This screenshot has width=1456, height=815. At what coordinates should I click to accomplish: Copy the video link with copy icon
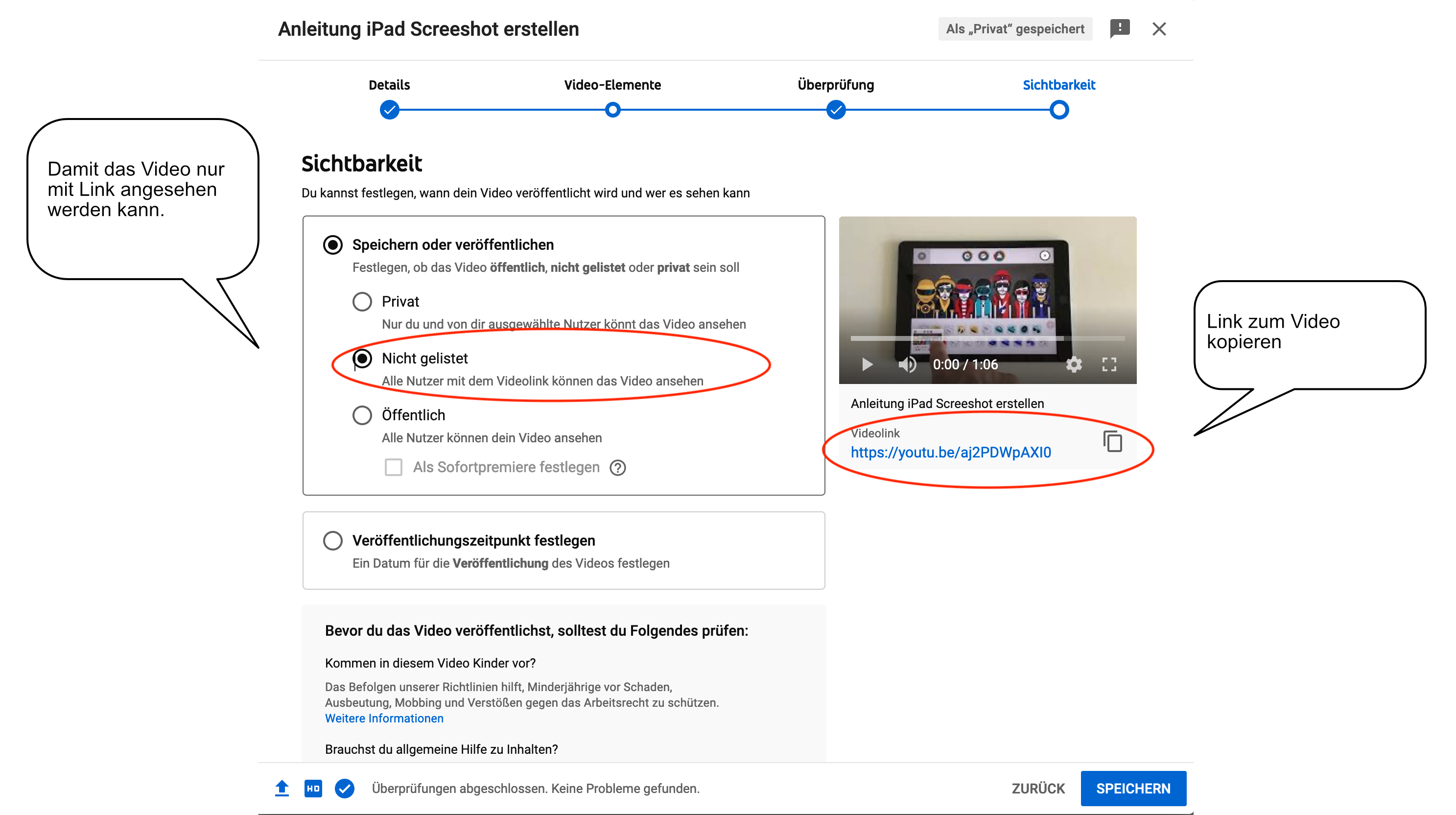coord(1112,442)
